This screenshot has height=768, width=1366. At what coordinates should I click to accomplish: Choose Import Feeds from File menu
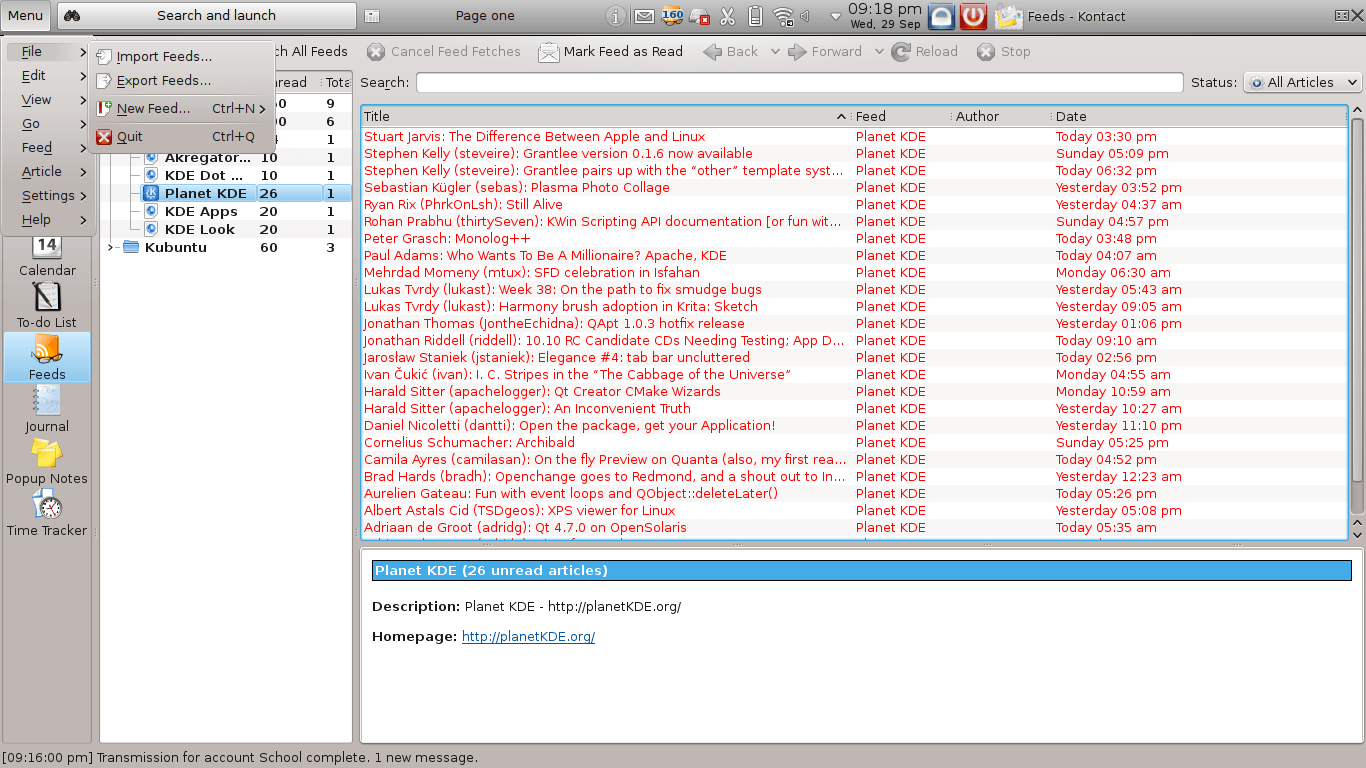164,57
